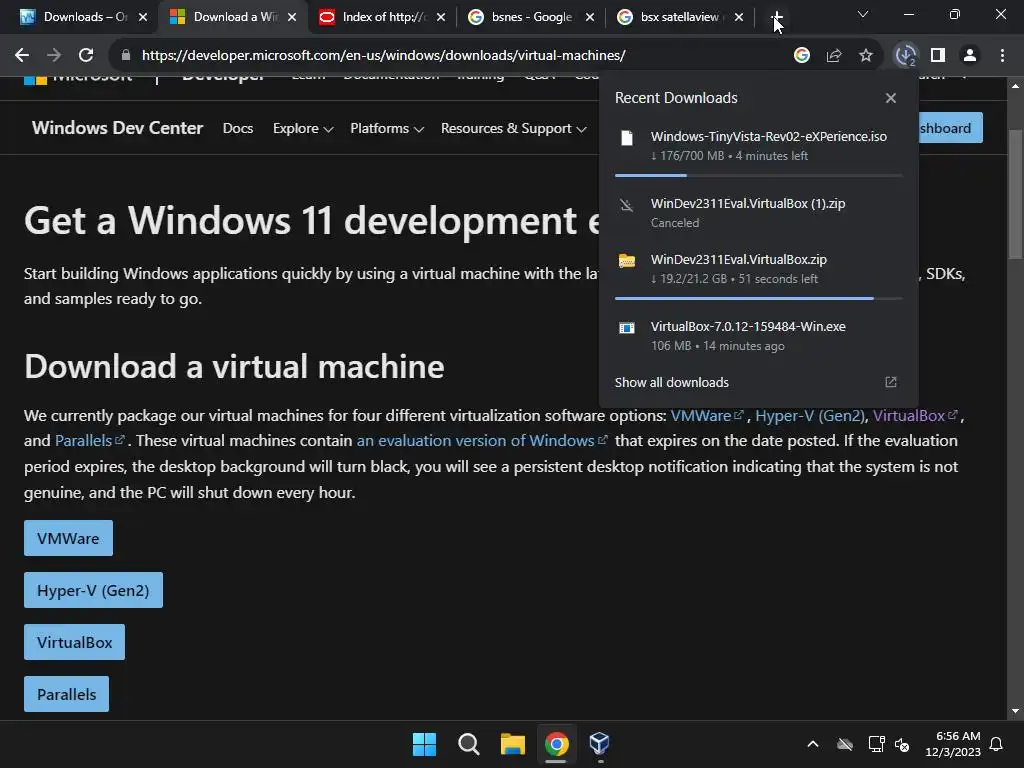
Task: Click the TinyVista download progress bar
Action: [x=758, y=175]
